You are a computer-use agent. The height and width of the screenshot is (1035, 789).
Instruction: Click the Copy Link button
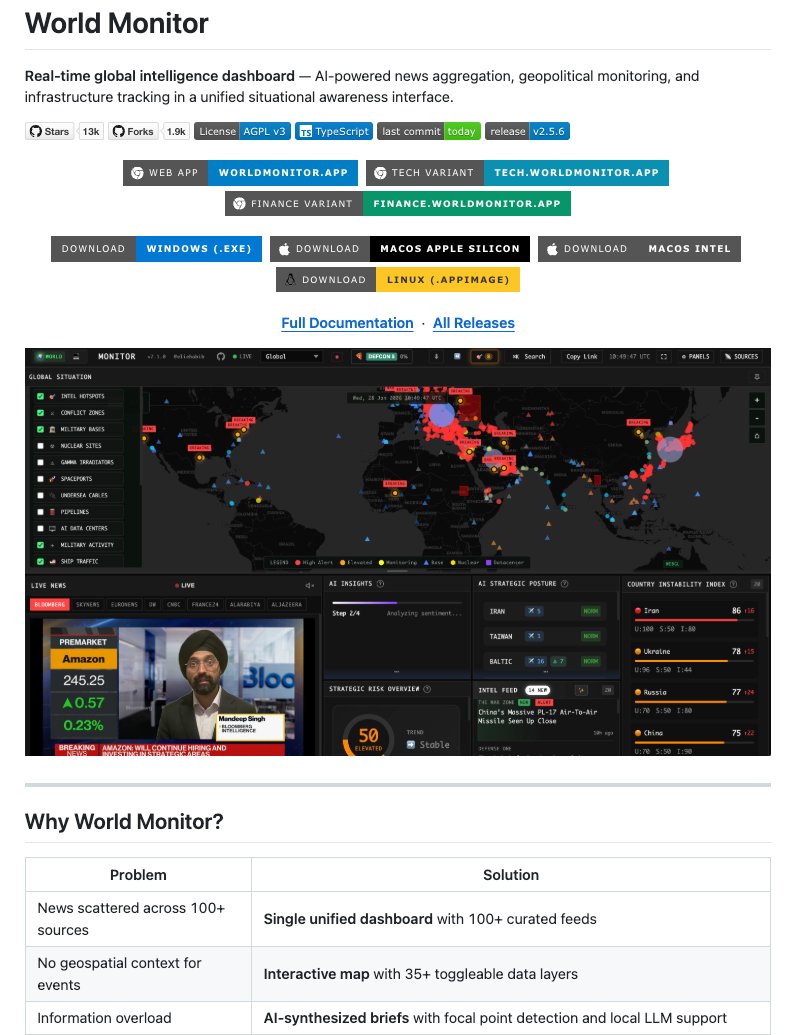tap(581, 356)
